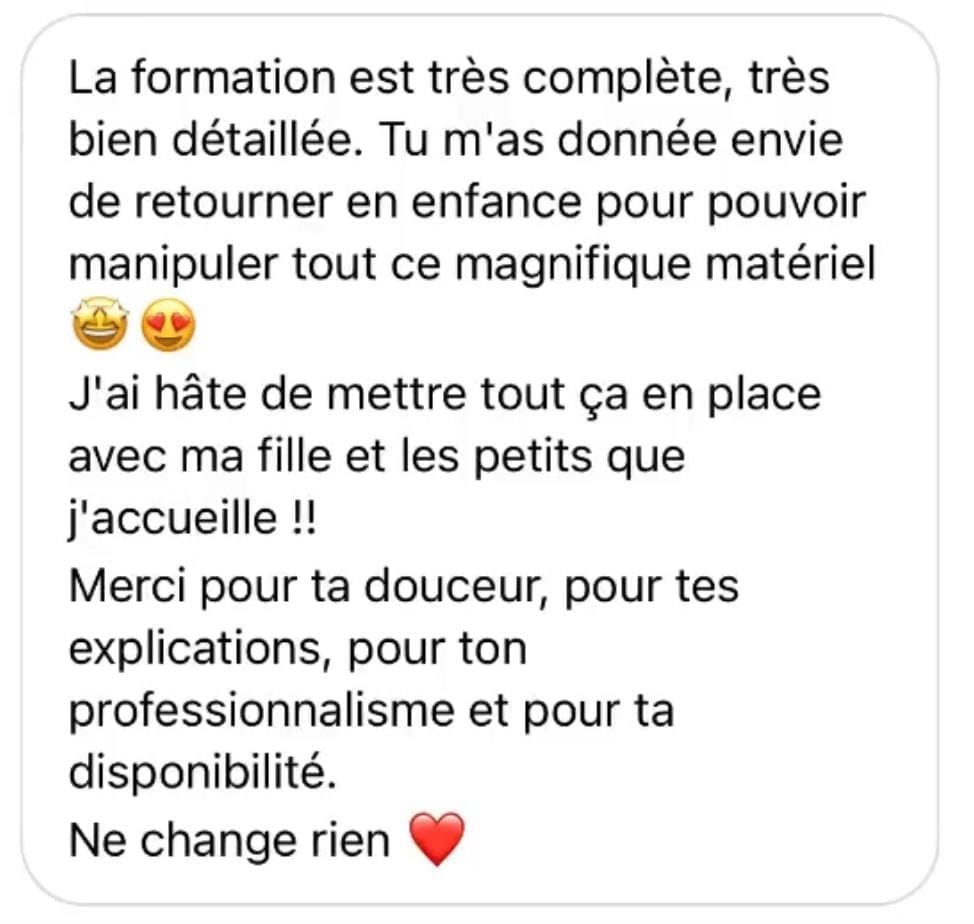Click the text 'J'ai hâte'

coord(157,395)
